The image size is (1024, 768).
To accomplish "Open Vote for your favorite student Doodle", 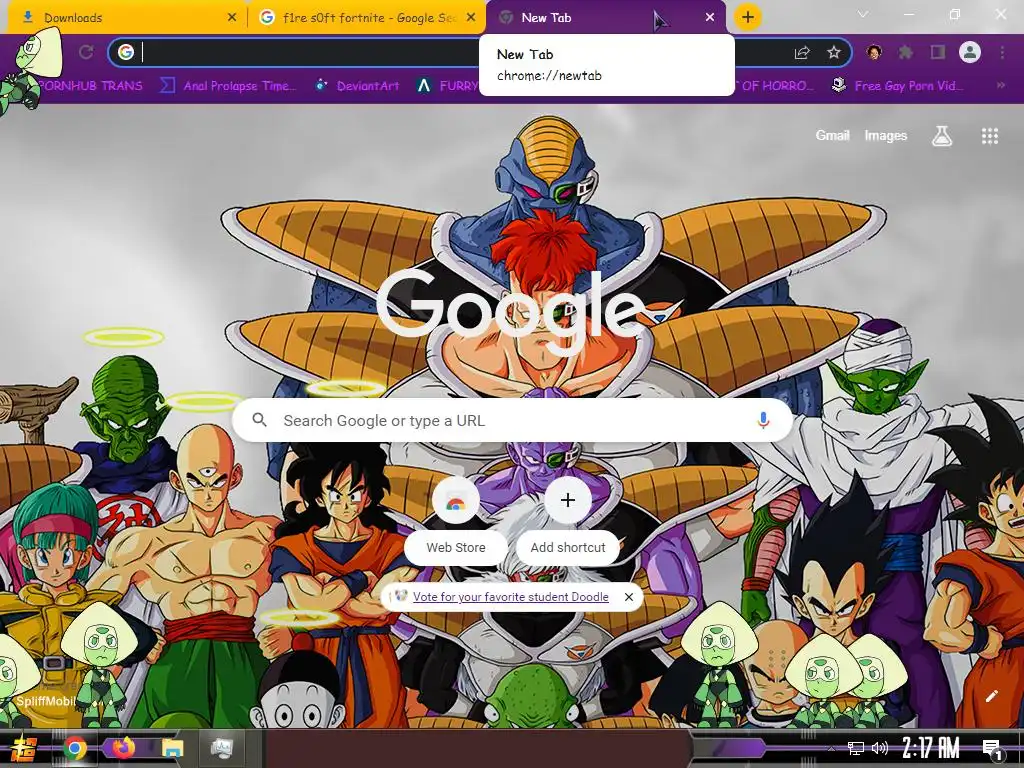I will (x=510, y=597).
